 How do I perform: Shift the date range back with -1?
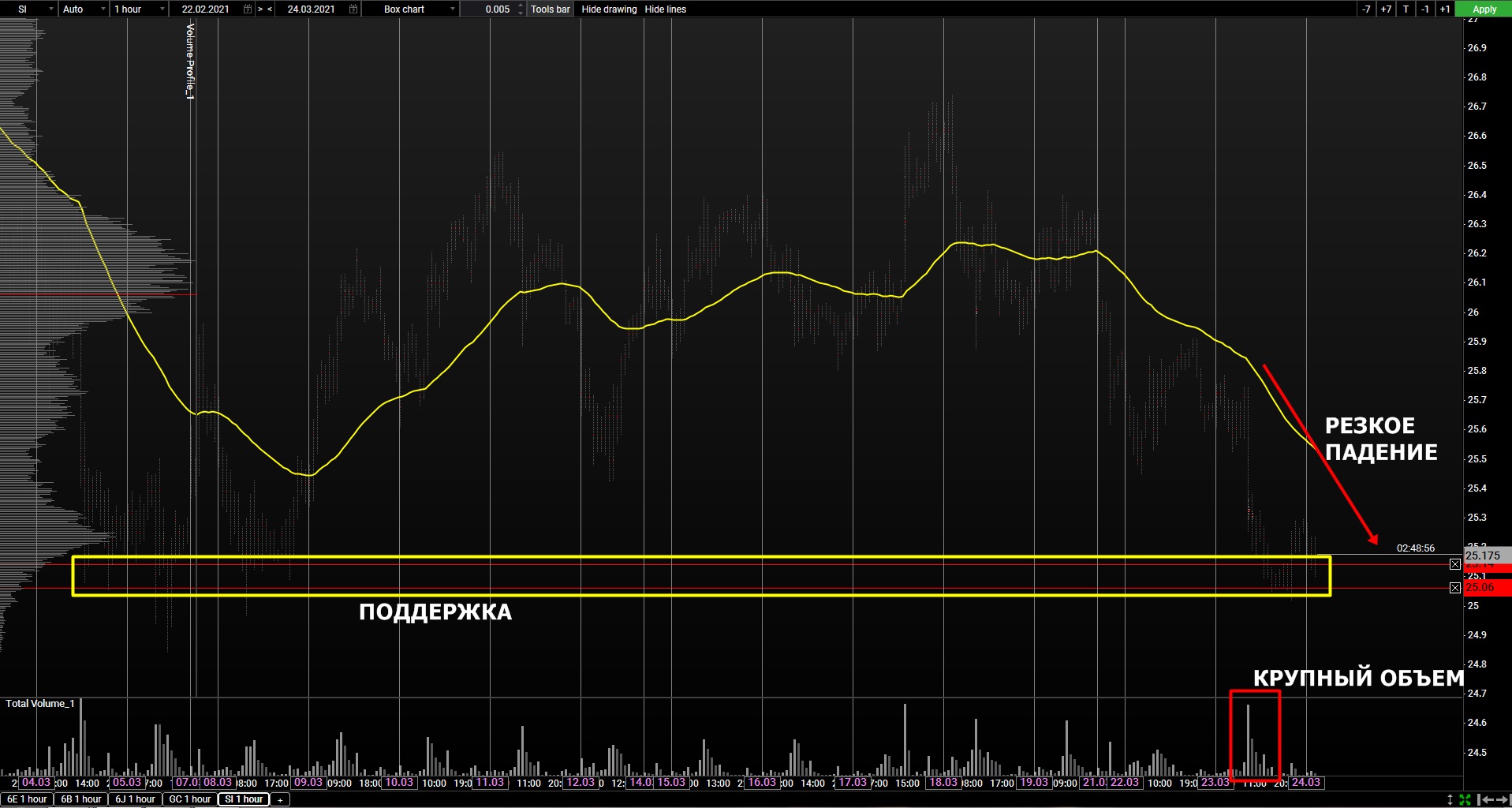1425,9
